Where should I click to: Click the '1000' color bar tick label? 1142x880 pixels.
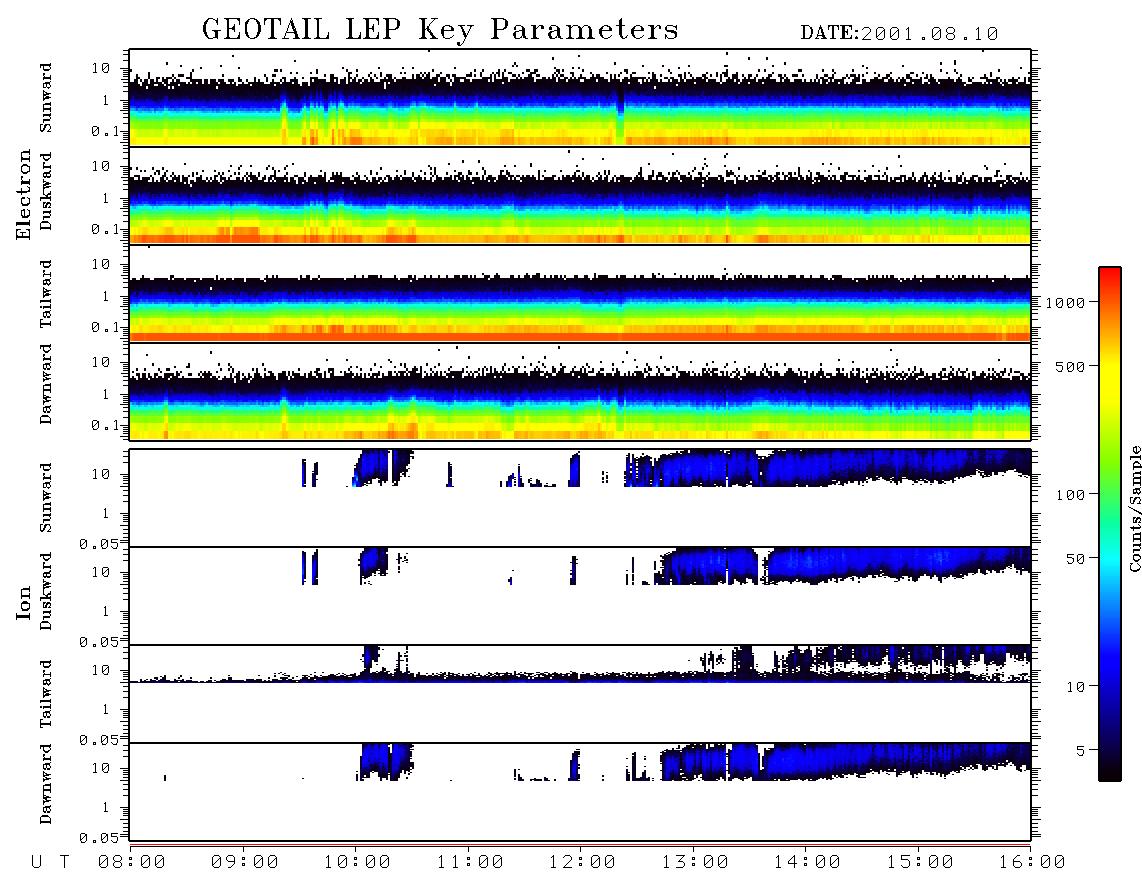click(1065, 303)
